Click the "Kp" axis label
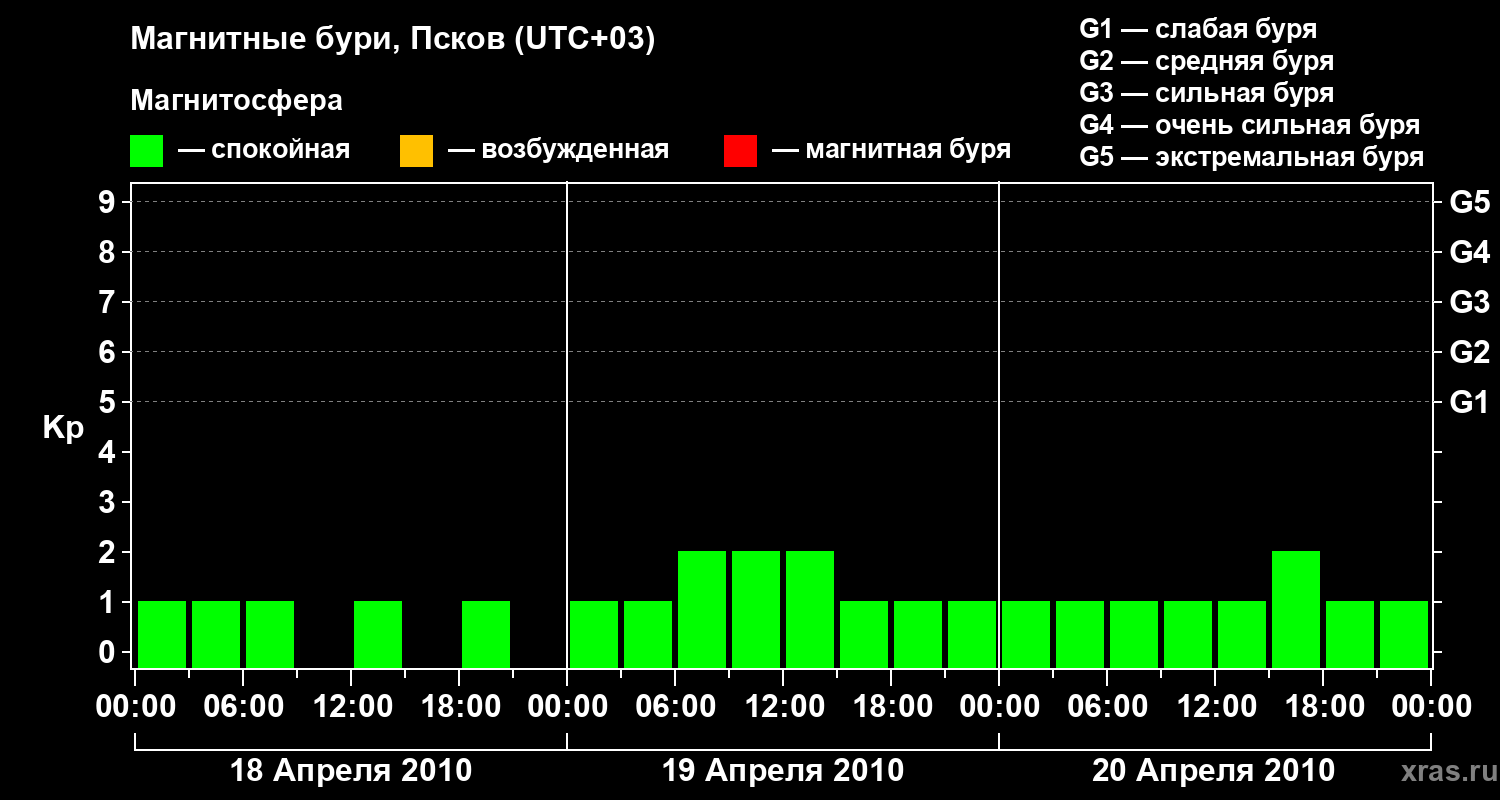The image size is (1500, 800). coord(63,429)
